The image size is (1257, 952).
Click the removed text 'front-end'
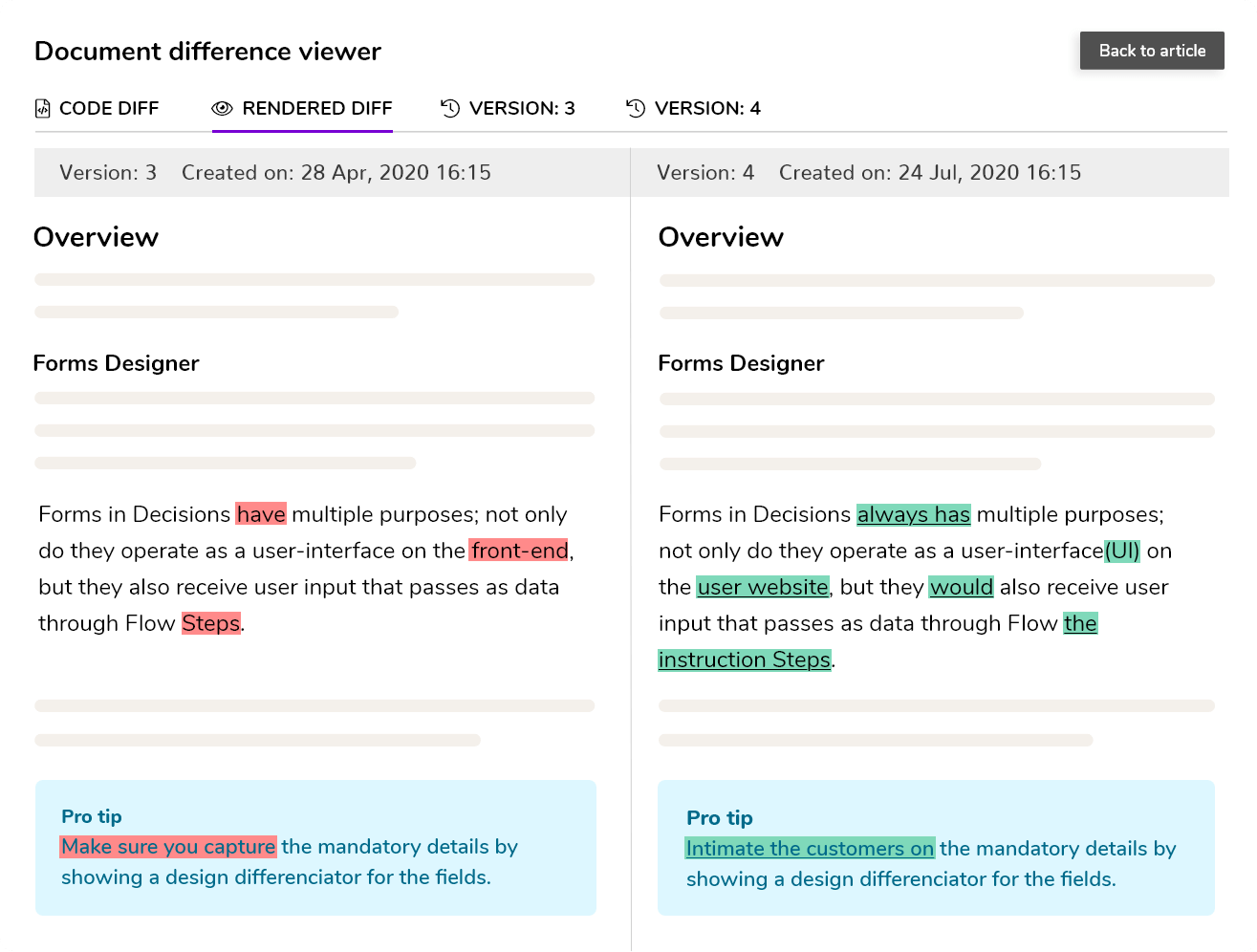click(519, 552)
